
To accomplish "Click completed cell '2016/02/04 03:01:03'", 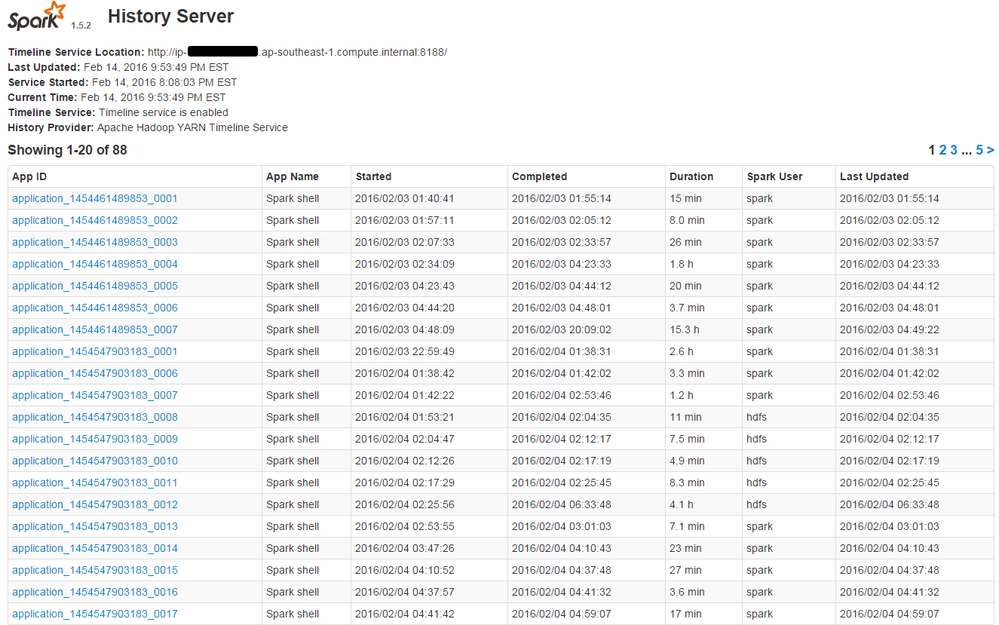I will click(561, 526).
